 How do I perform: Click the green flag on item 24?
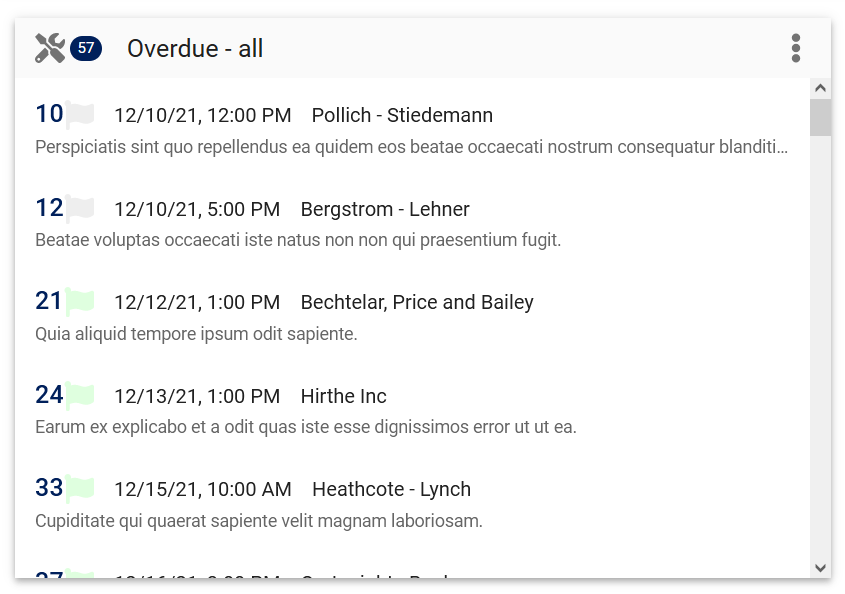[80, 395]
